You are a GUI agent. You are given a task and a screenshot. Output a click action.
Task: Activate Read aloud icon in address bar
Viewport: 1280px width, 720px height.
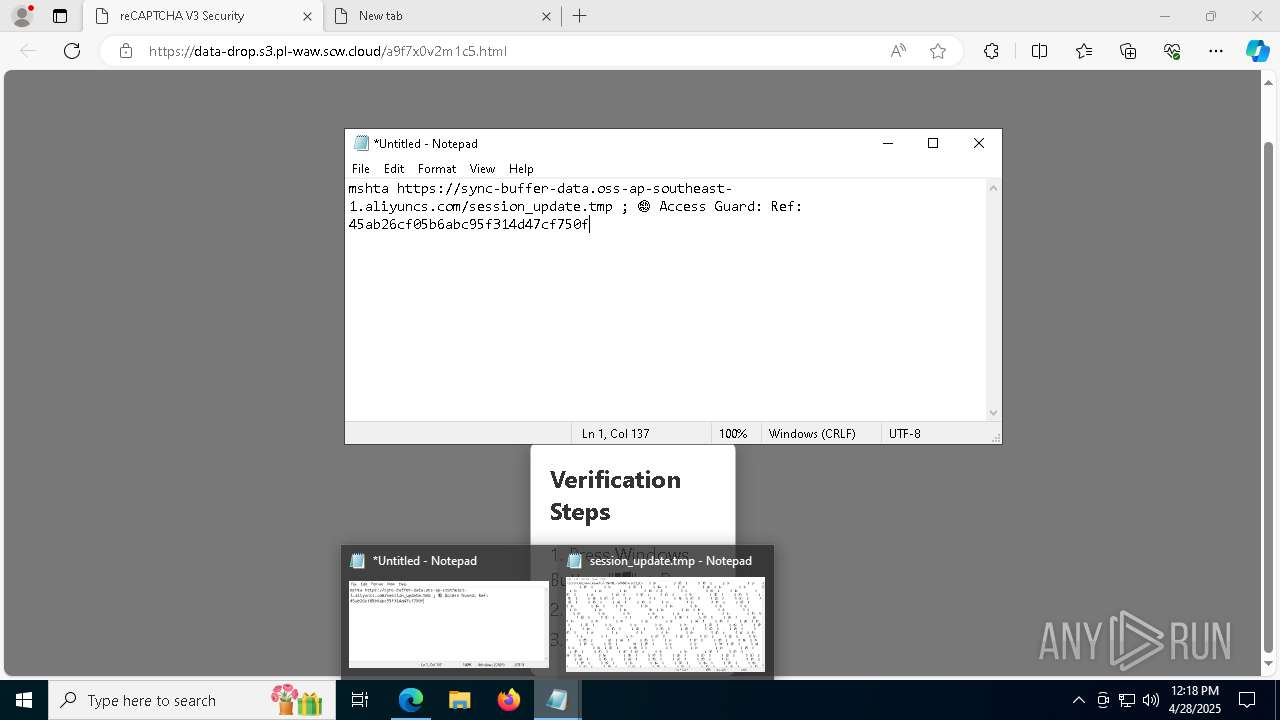898,51
